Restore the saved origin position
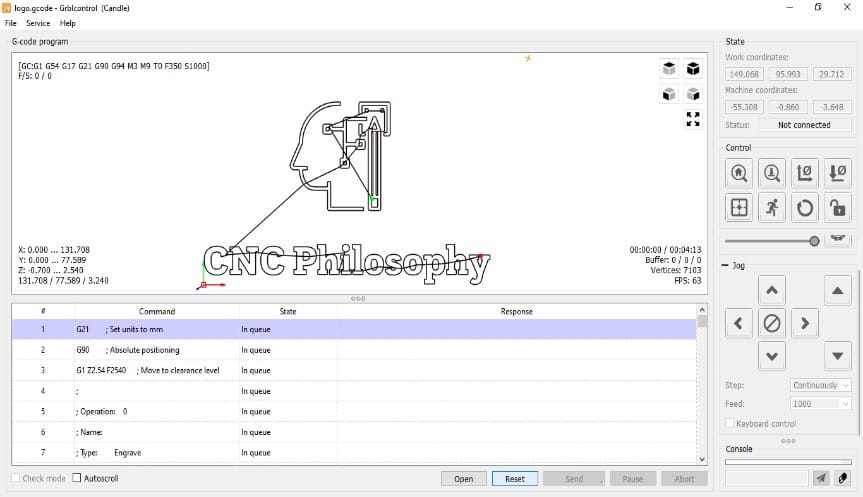This screenshot has height=497, width=863. (739, 207)
